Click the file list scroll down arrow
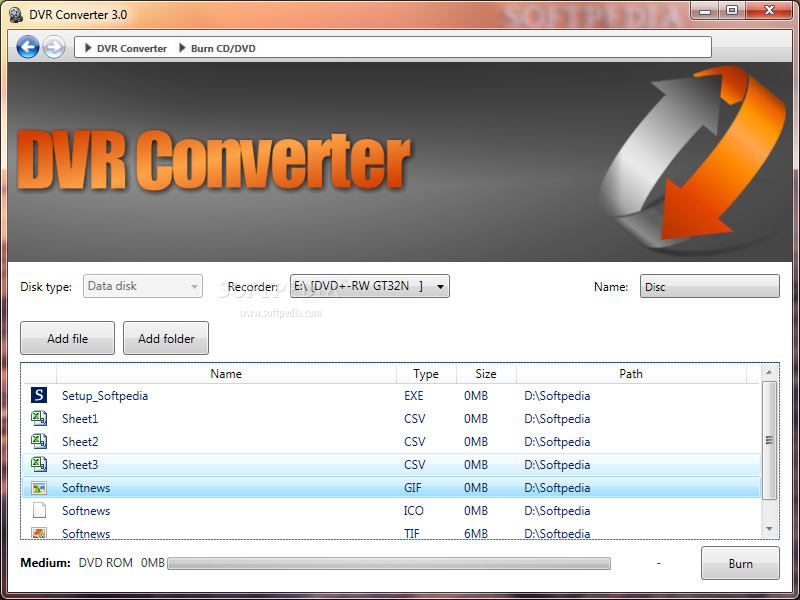Viewport: 800px width, 600px height. 769,529
